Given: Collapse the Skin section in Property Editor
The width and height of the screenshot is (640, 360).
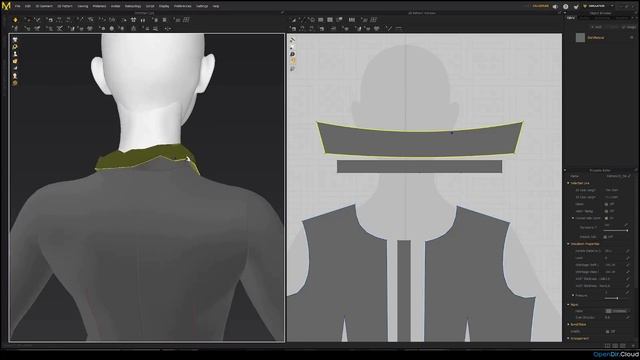Looking at the screenshot, I should 568,304.
